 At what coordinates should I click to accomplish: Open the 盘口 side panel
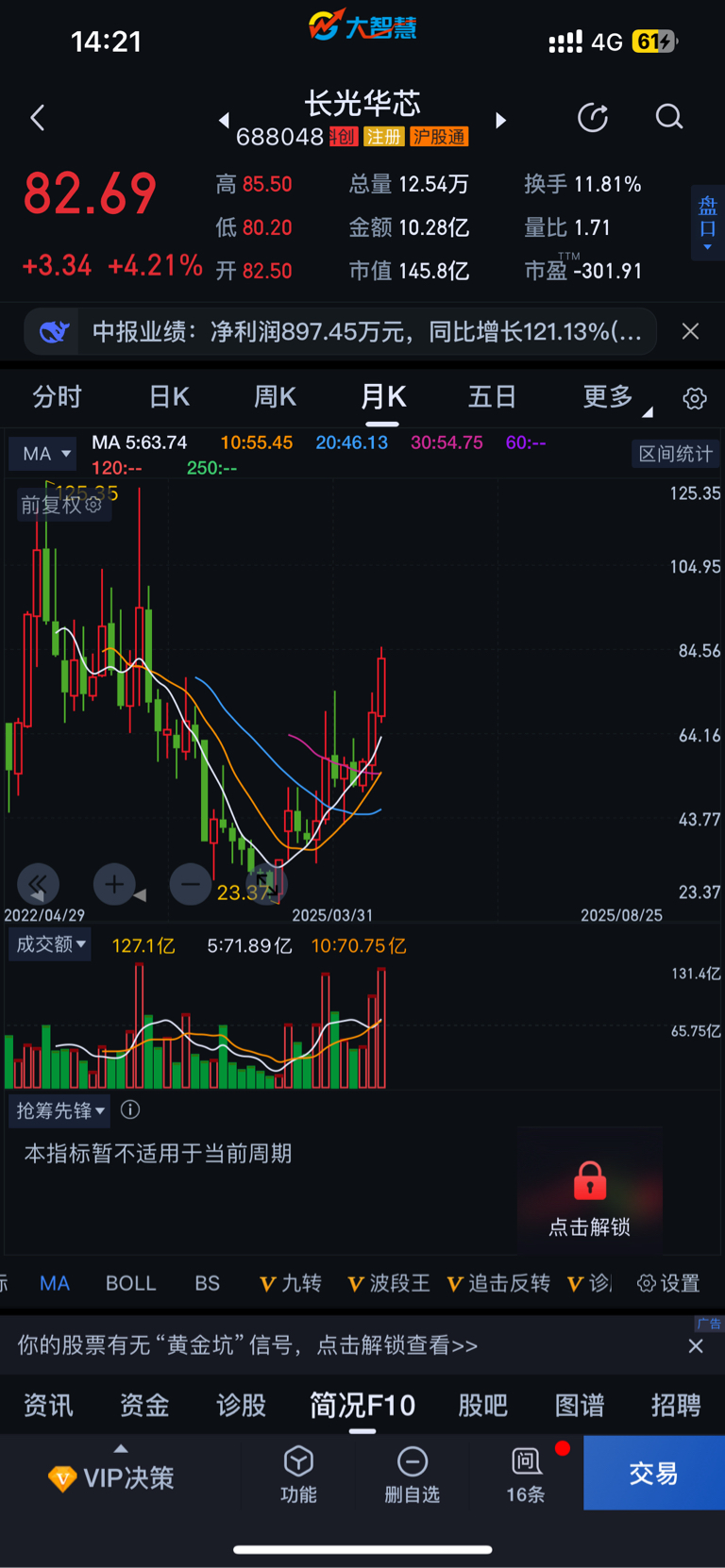coord(708,221)
